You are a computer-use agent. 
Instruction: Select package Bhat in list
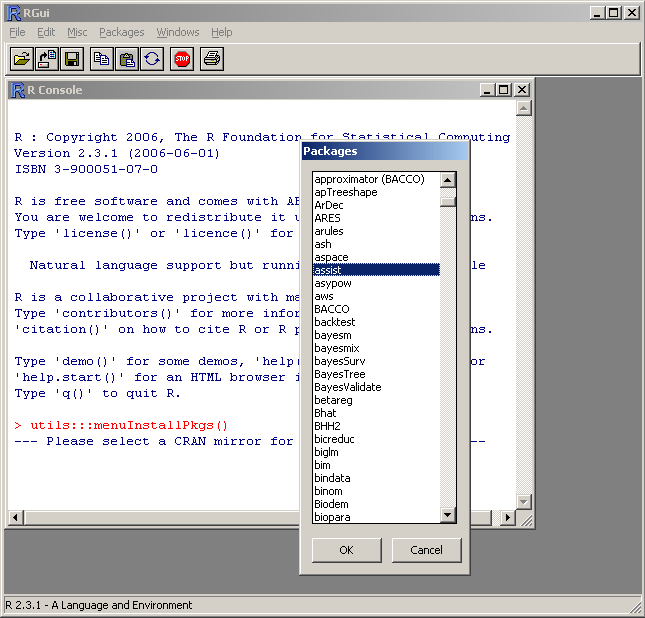click(376, 414)
